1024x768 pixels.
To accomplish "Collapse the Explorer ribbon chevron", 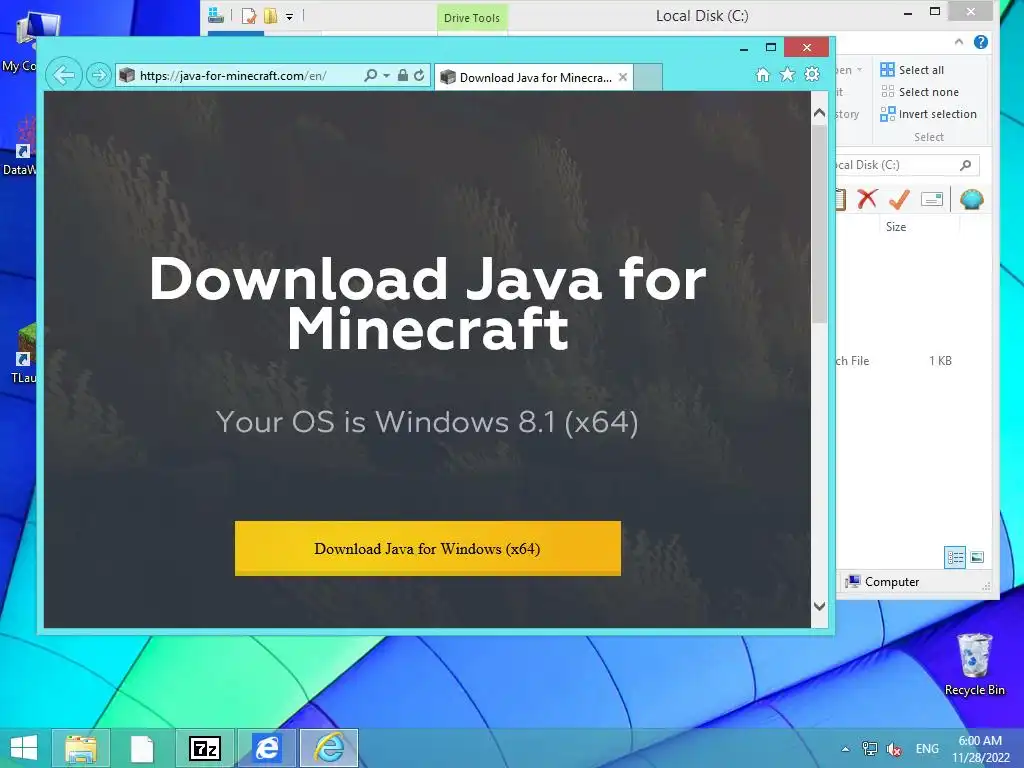I will [959, 42].
